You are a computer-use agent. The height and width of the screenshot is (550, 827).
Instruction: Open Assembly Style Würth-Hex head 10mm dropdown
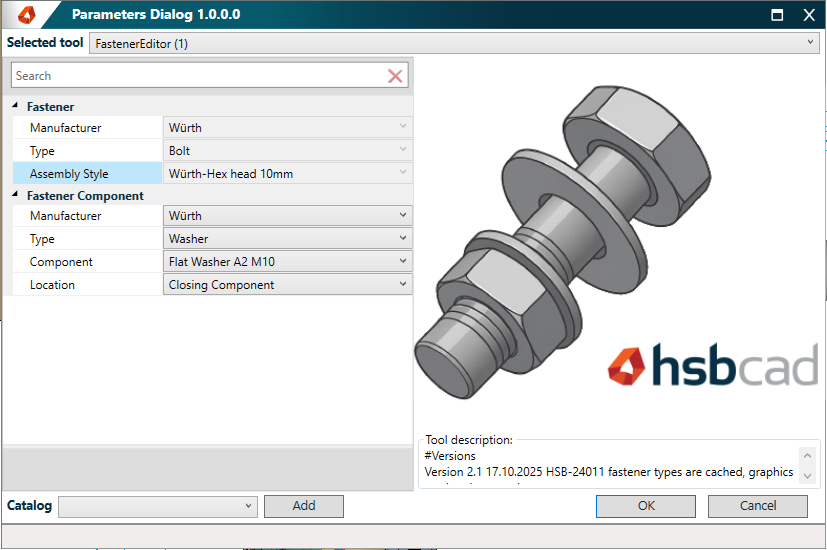tap(287, 173)
